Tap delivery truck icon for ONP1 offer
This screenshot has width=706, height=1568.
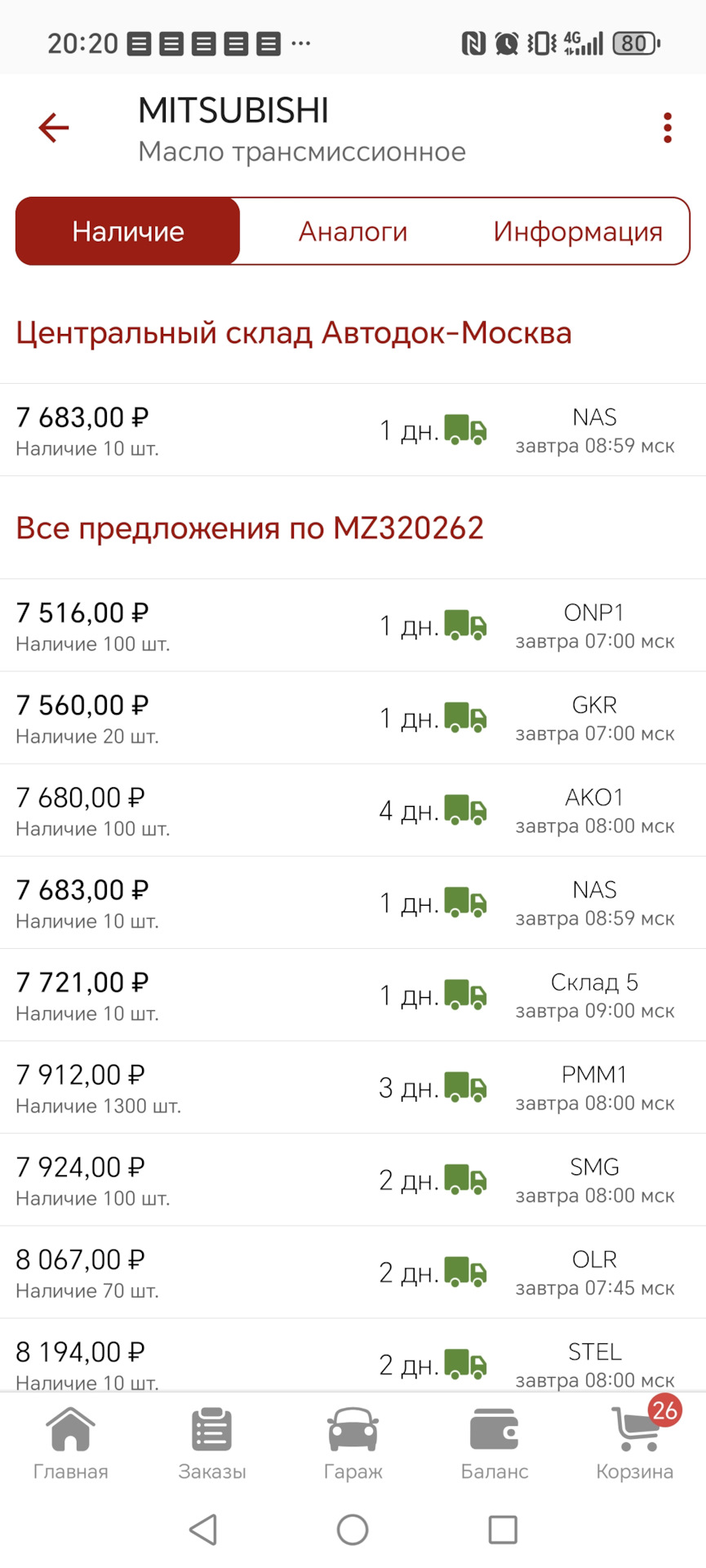465,626
